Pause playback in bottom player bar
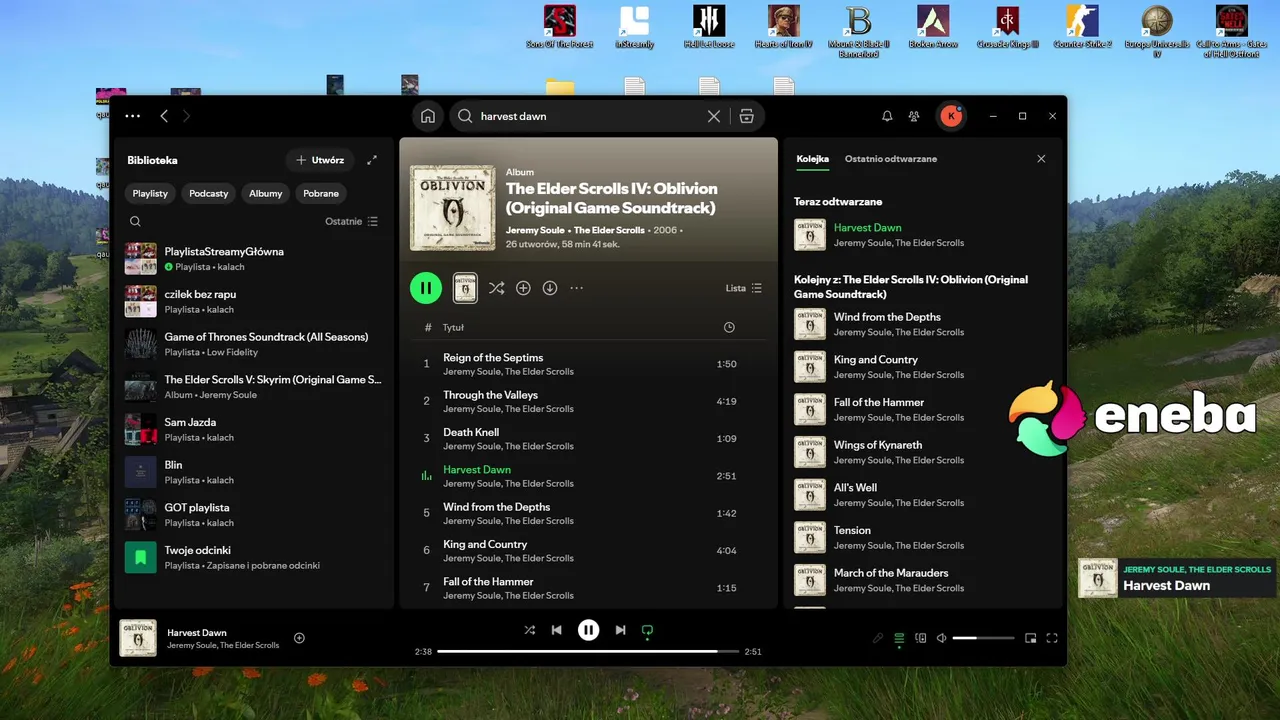The width and height of the screenshot is (1280, 720). (x=589, y=630)
